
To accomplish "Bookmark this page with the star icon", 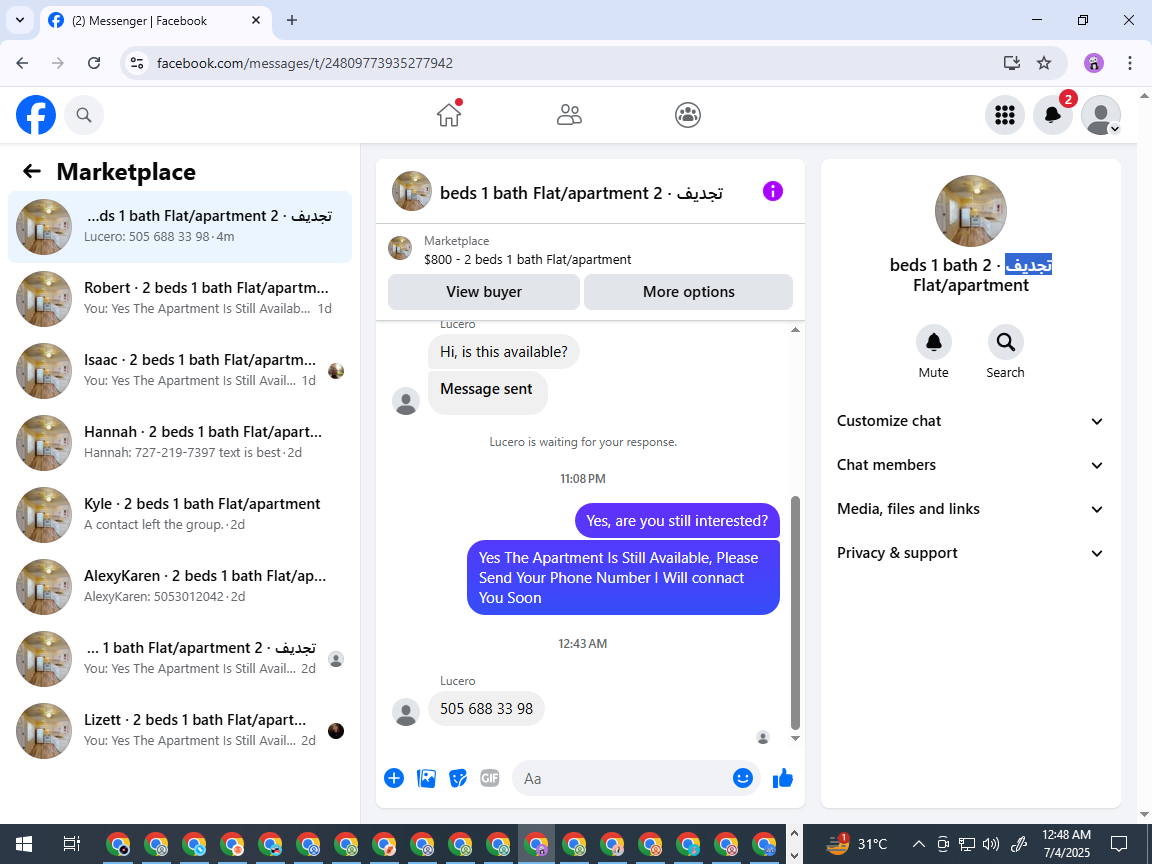I will coord(1044,63).
